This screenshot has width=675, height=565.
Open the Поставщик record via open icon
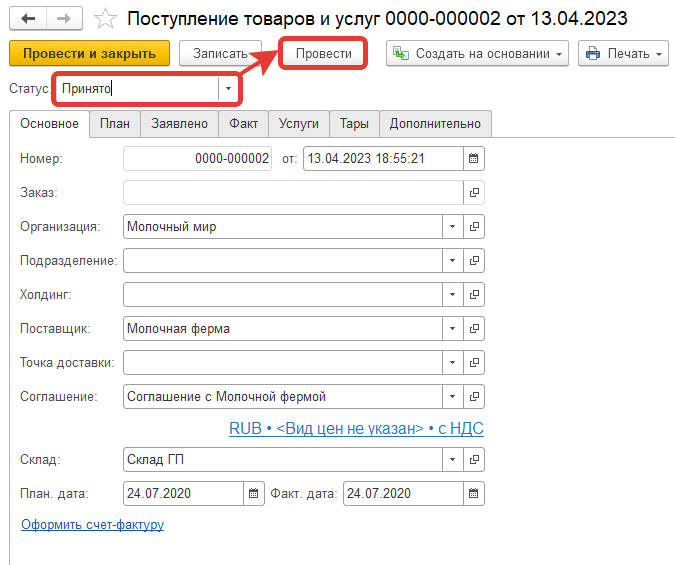(x=475, y=328)
